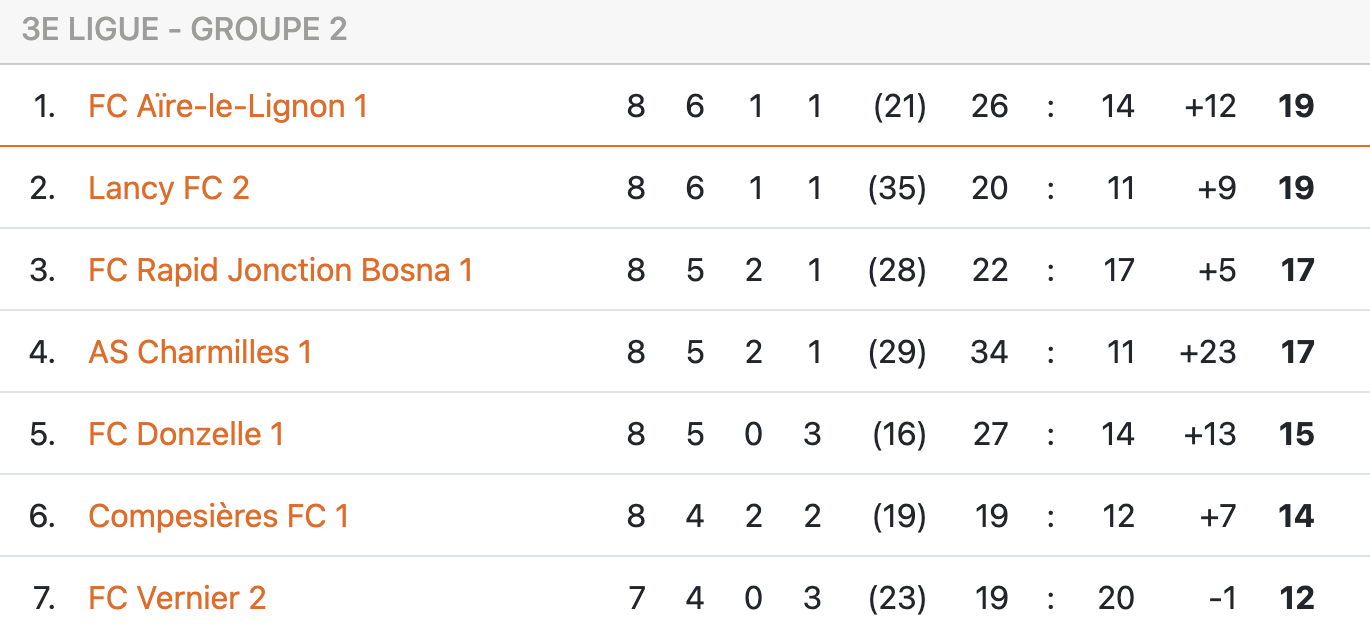Click FC Vernier 2's 7 matches played
The width and height of the screenshot is (1370, 634).
pyautogui.click(x=636, y=598)
